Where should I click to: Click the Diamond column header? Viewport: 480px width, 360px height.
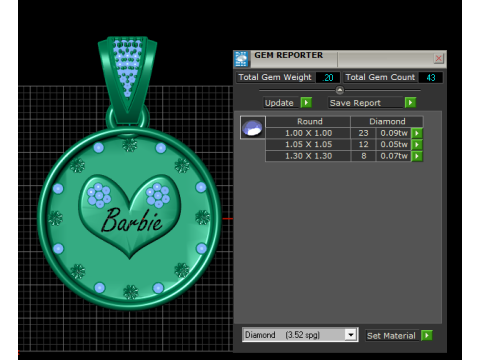coord(387,121)
